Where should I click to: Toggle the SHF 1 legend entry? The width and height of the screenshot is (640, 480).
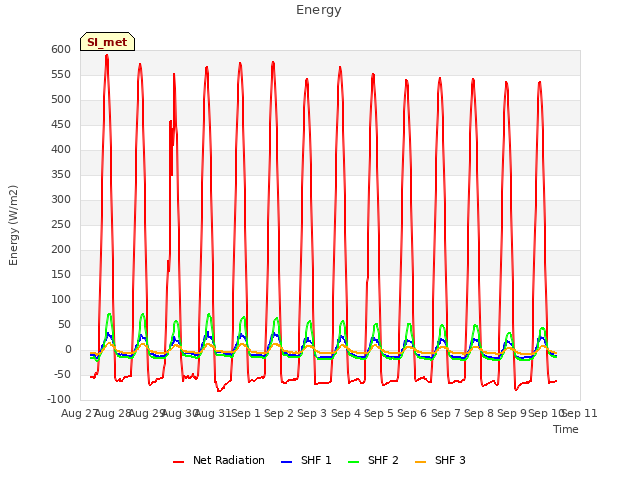click(306, 460)
